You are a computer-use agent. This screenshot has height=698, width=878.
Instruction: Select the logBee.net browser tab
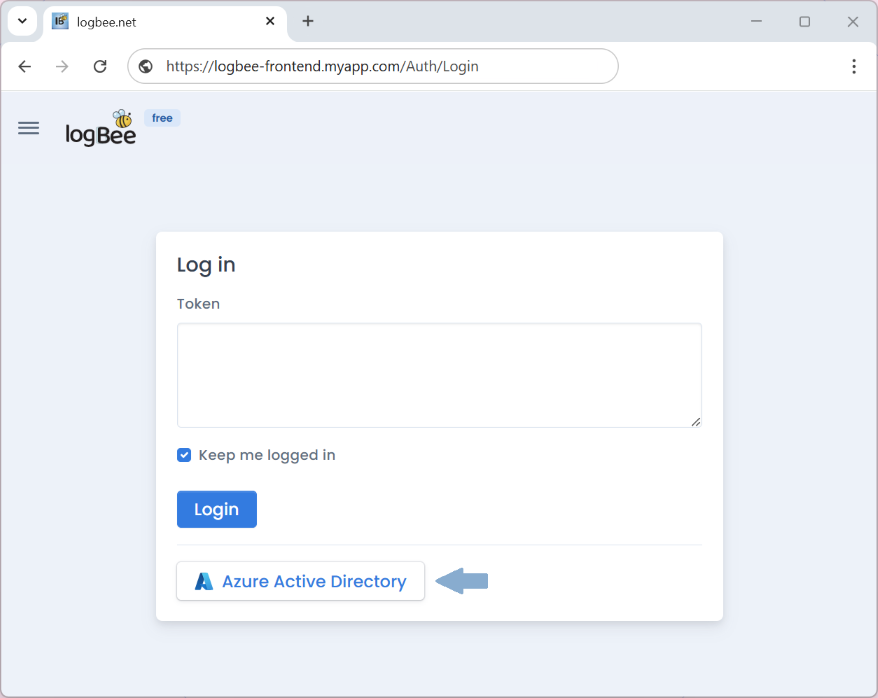coord(150,21)
